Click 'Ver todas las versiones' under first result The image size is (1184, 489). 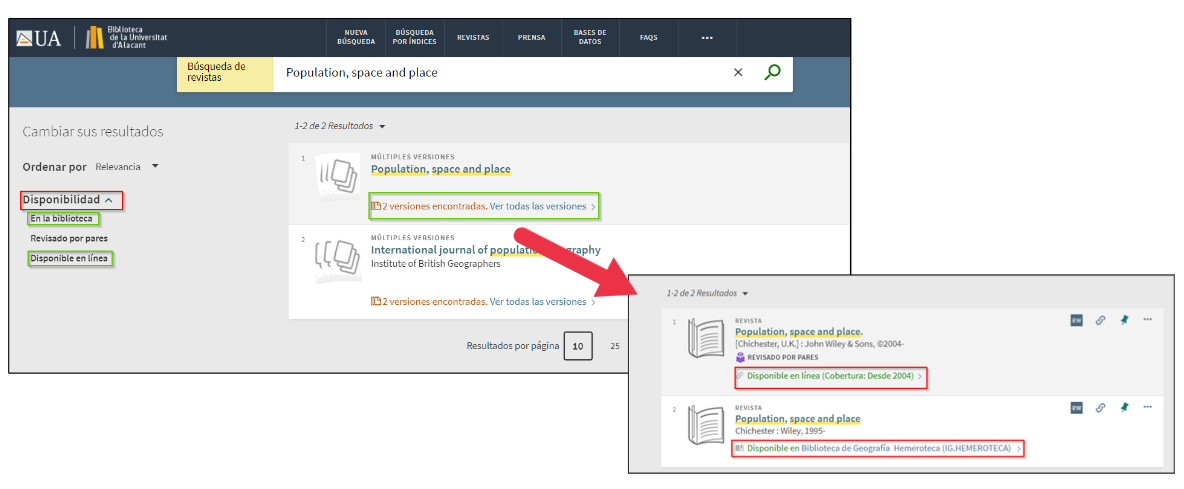[540, 207]
